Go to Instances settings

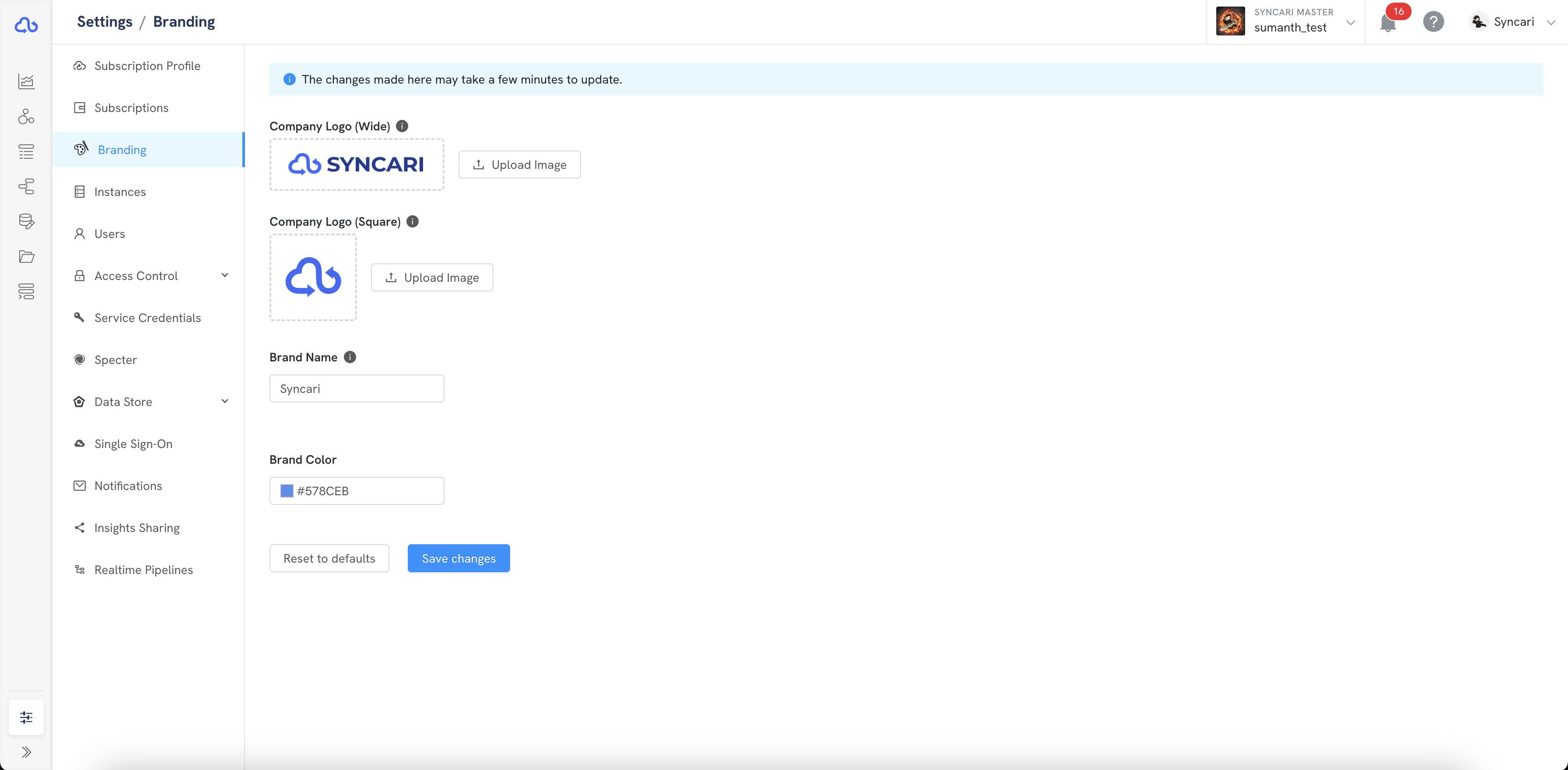click(x=148, y=192)
